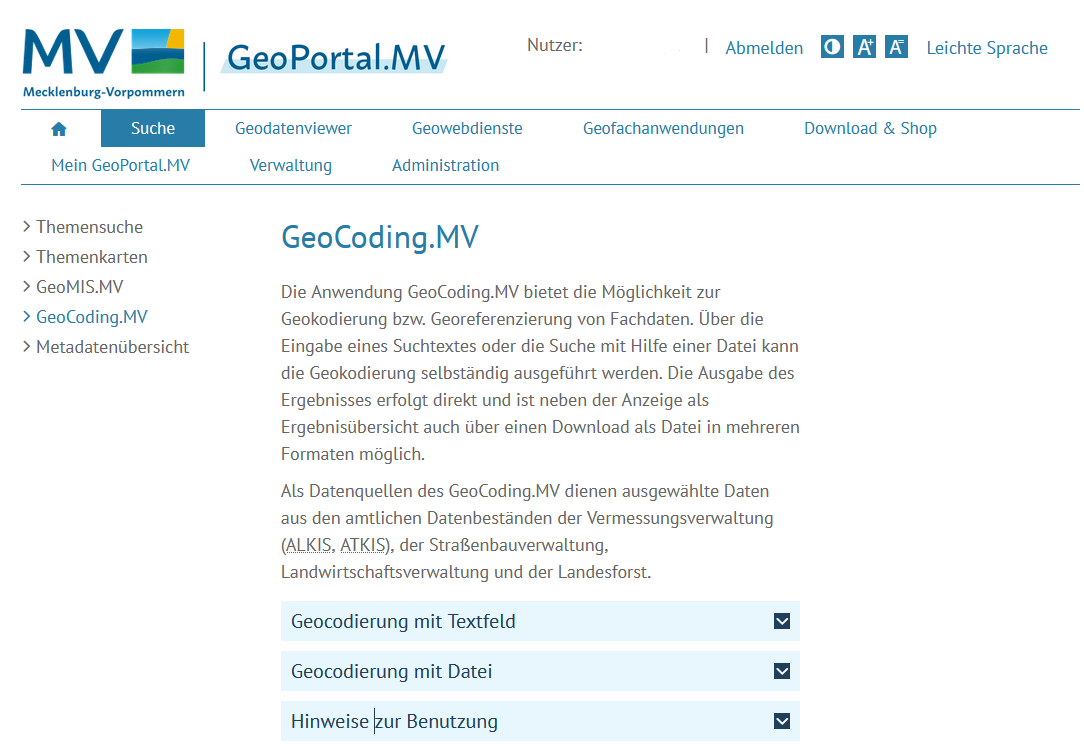Expand the Geocodierung mit Datei section
This screenshot has height=753, width=1084.
pyautogui.click(x=782, y=671)
